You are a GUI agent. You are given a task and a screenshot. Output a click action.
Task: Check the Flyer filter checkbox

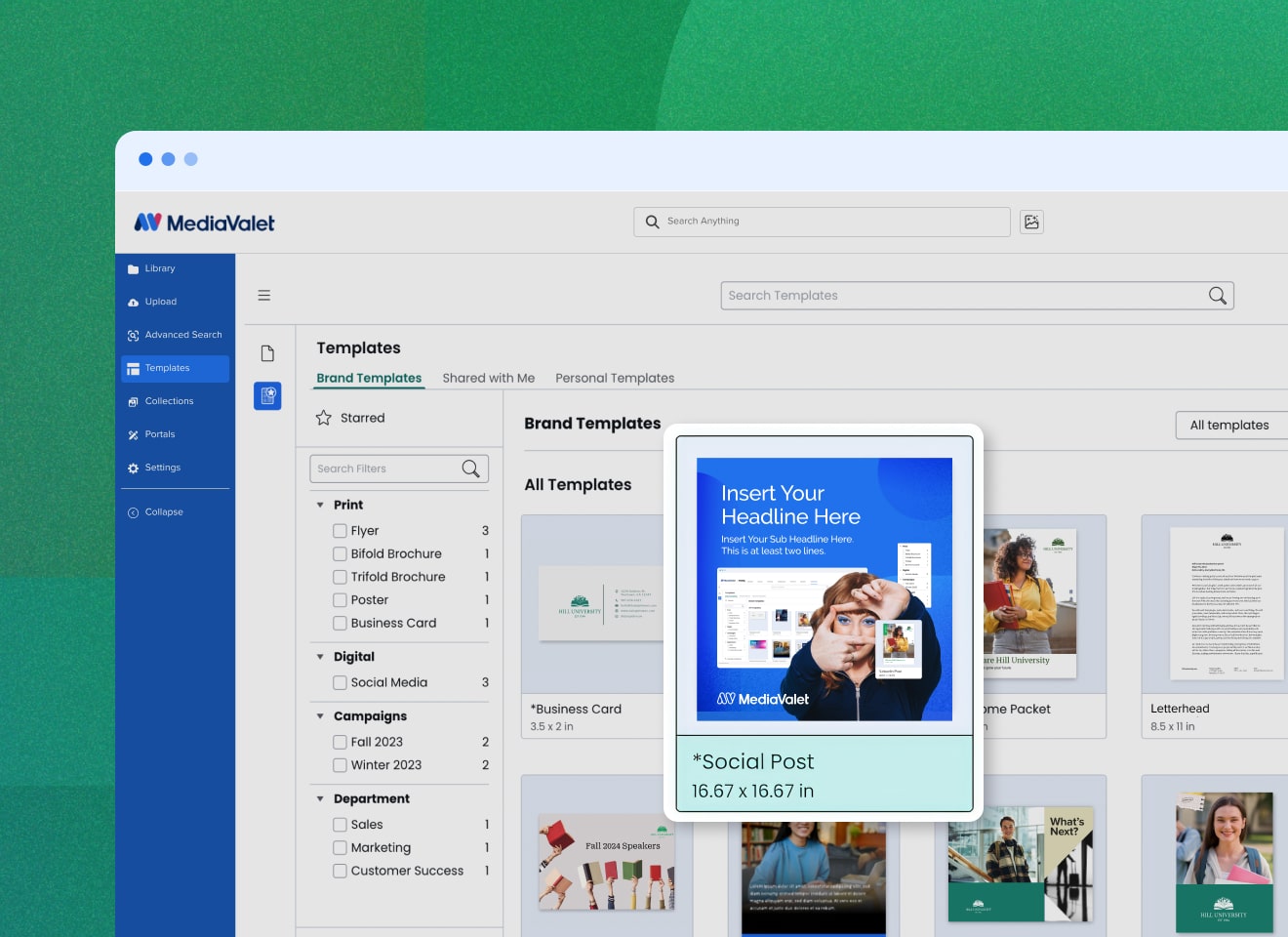click(340, 531)
